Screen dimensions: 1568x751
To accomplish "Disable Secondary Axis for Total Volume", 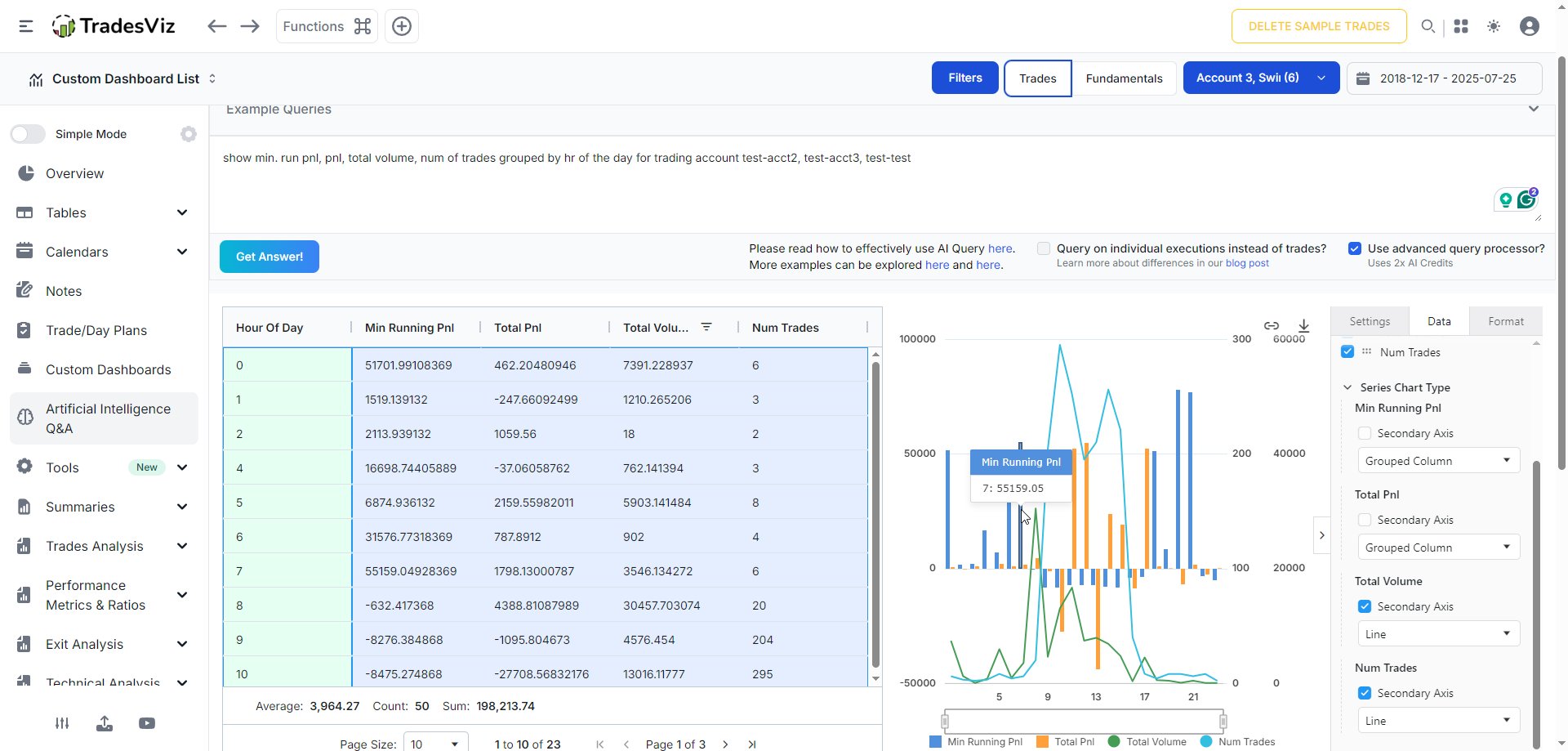I will (1364, 606).
